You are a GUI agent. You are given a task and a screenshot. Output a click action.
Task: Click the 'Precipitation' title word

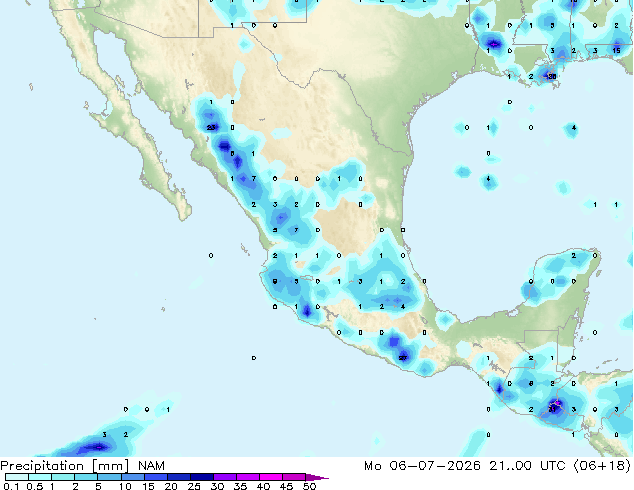42,466
